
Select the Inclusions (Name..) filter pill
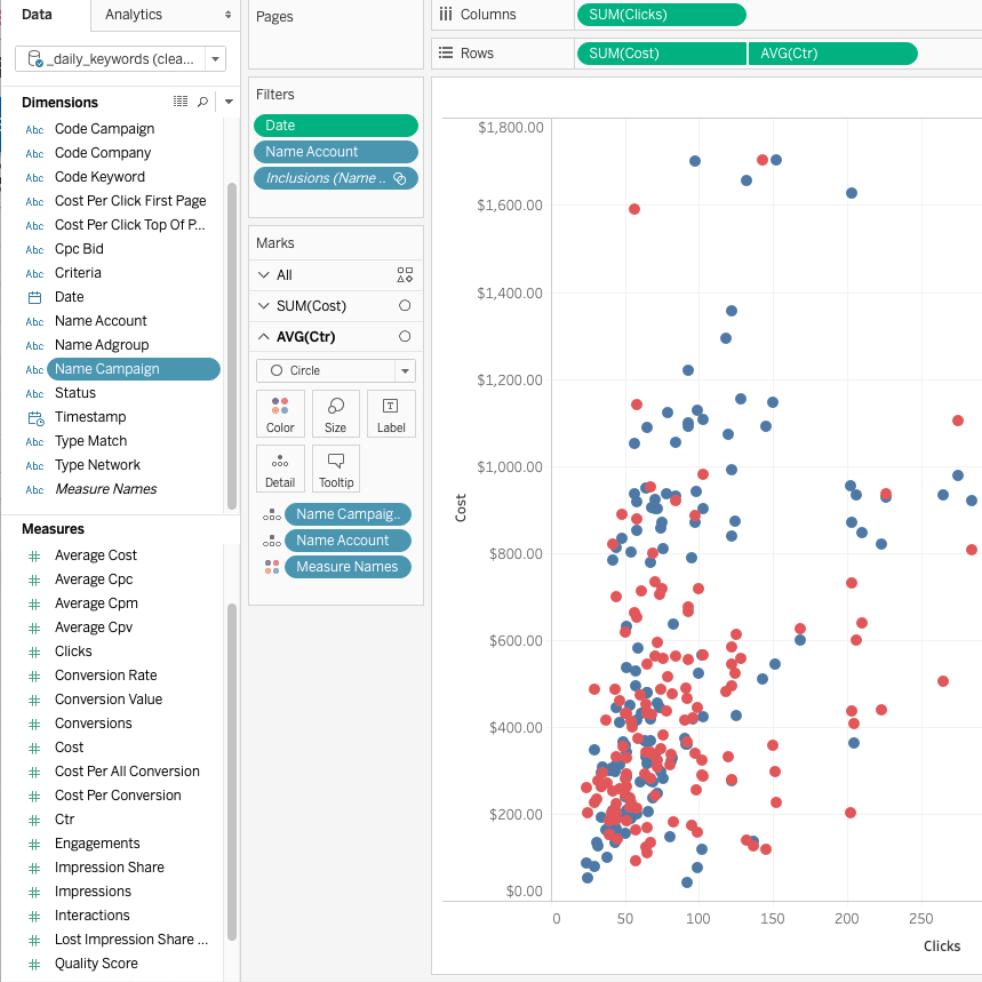coord(336,178)
